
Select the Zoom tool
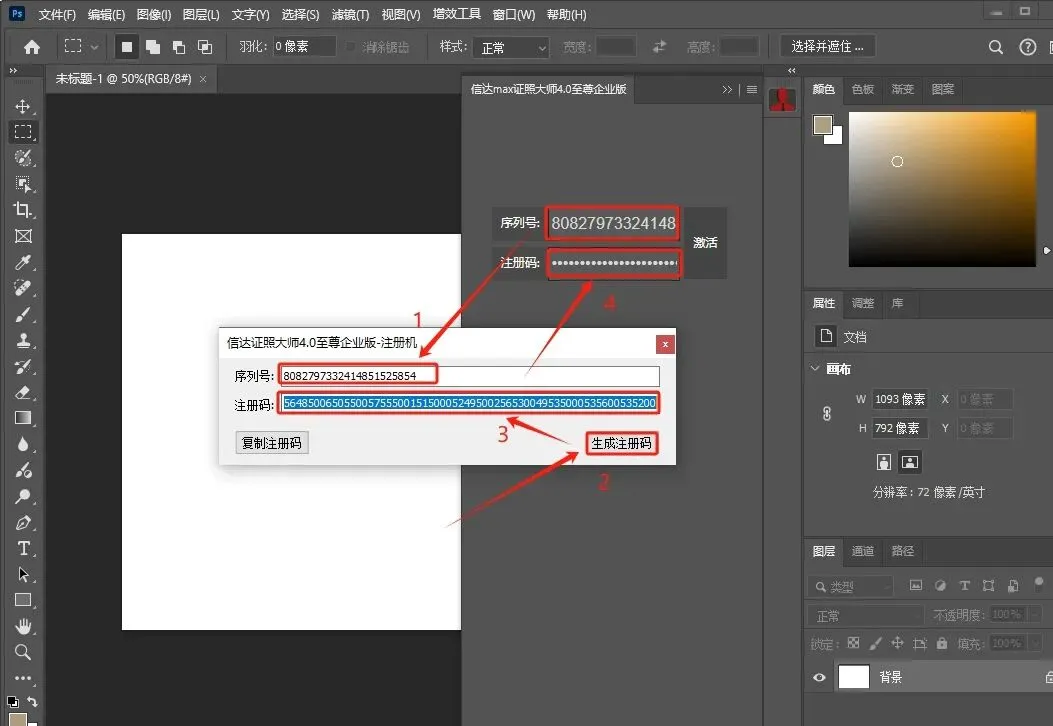click(23, 651)
